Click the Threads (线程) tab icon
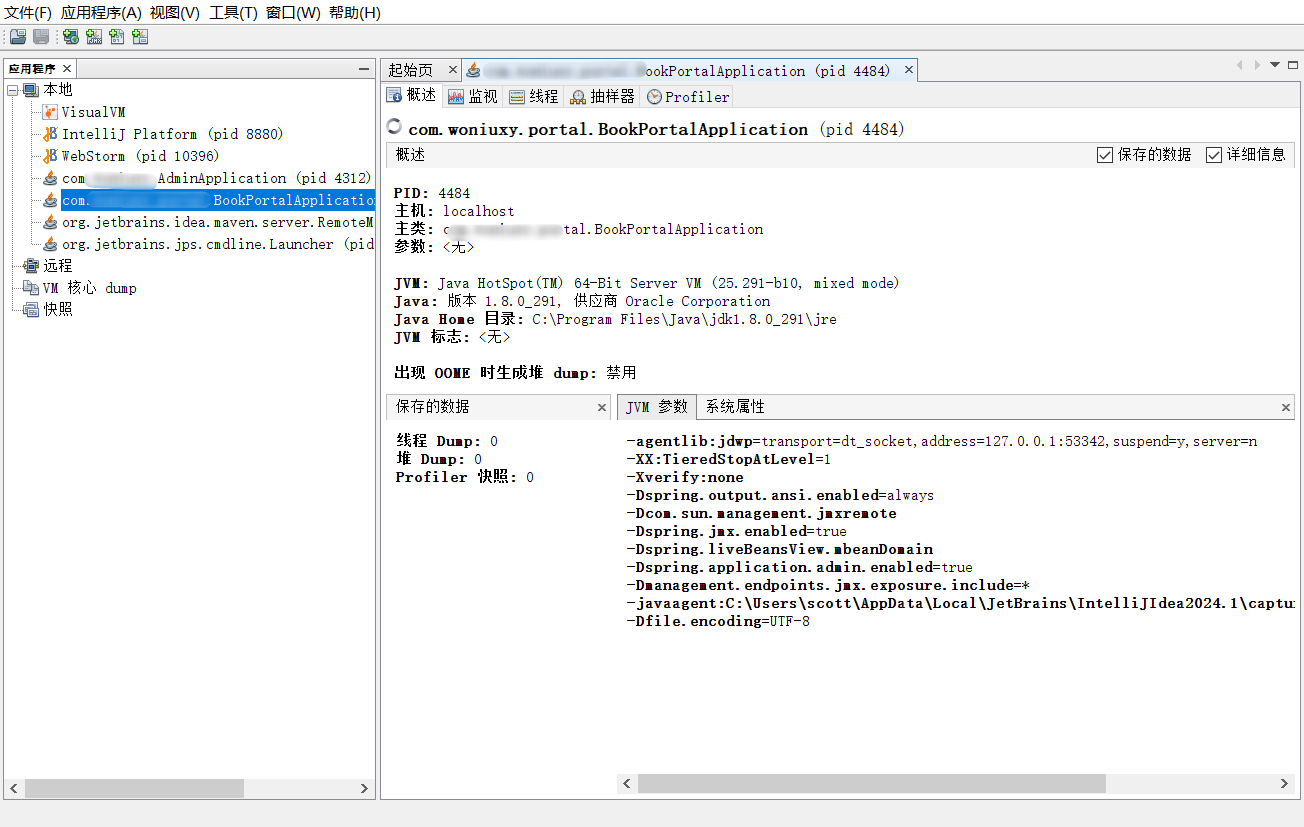This screenshot has width=1304, height=827. 517,97
